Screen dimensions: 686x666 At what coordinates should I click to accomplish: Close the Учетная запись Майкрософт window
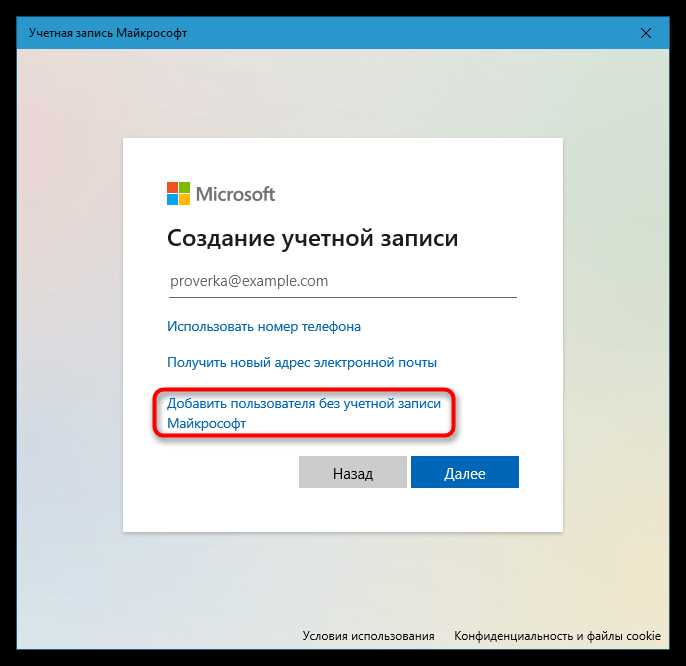[x=645, y=33]
